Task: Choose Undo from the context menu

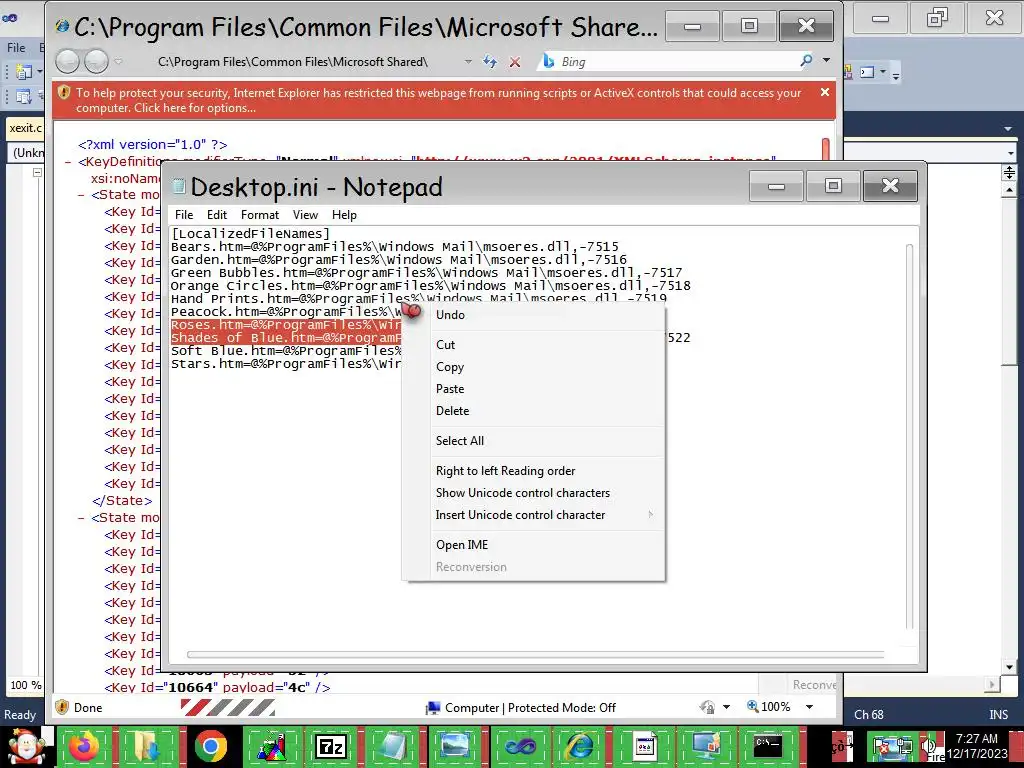Action: [x=534, y=315]
